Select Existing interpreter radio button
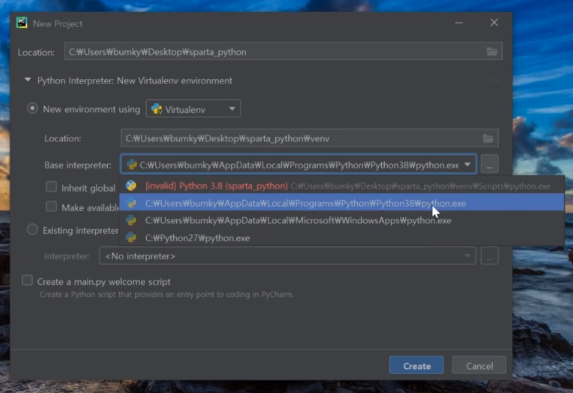The height and width of the screenshot is (393, 573). [32, 230]
